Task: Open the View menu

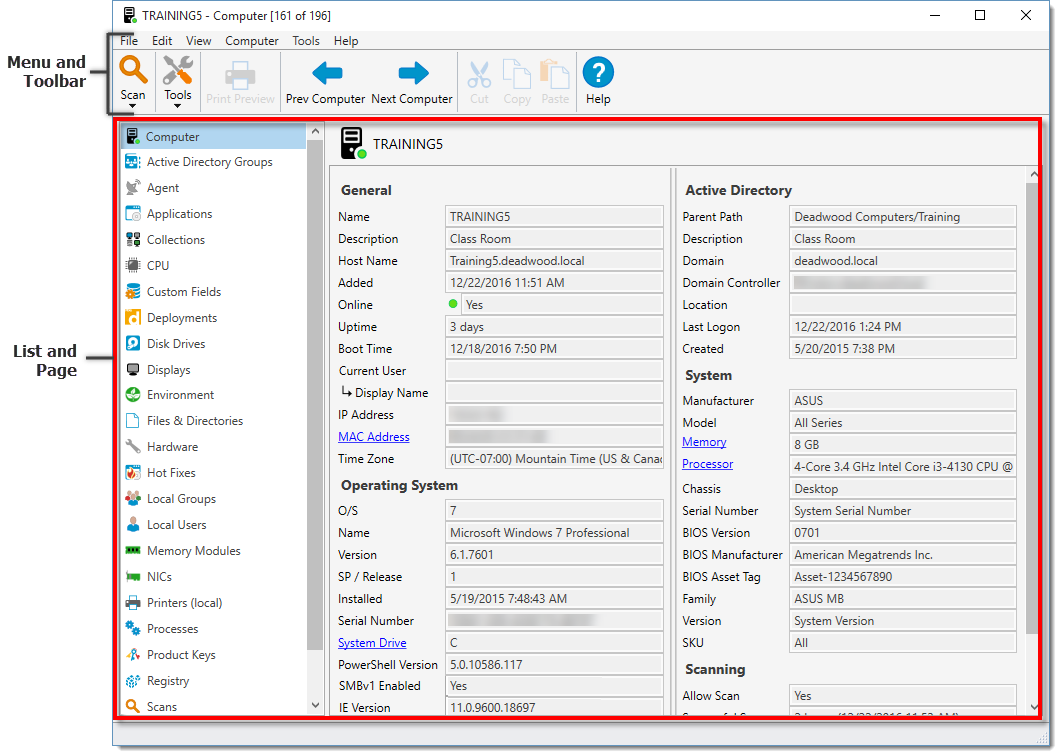Action: 199,41
